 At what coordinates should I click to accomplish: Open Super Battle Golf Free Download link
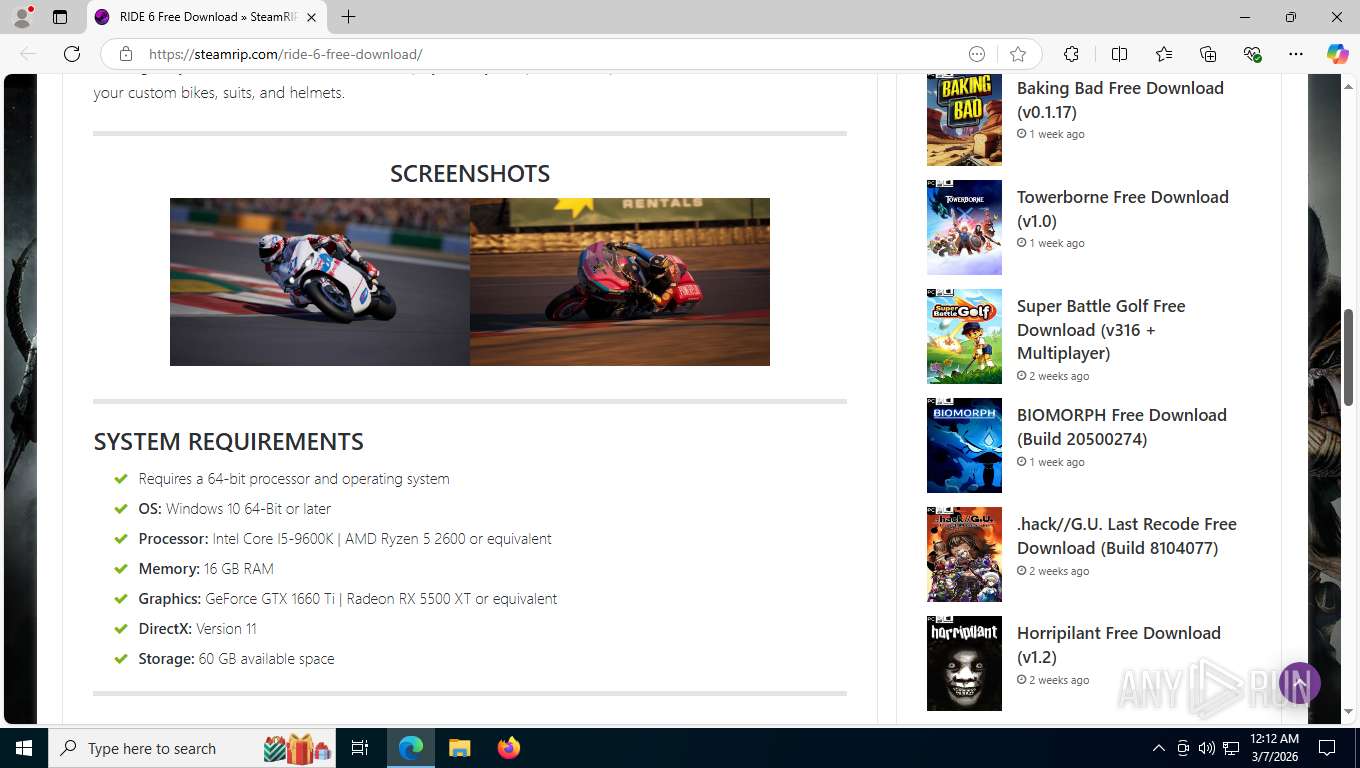tap(1101, 330)
